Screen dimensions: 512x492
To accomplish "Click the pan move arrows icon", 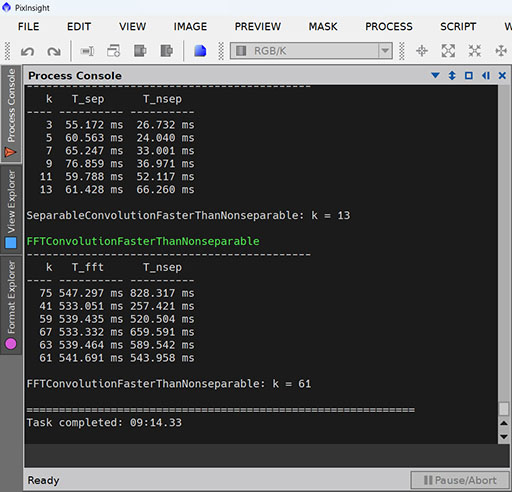I will pyautogui.click(x=501, y=51).
